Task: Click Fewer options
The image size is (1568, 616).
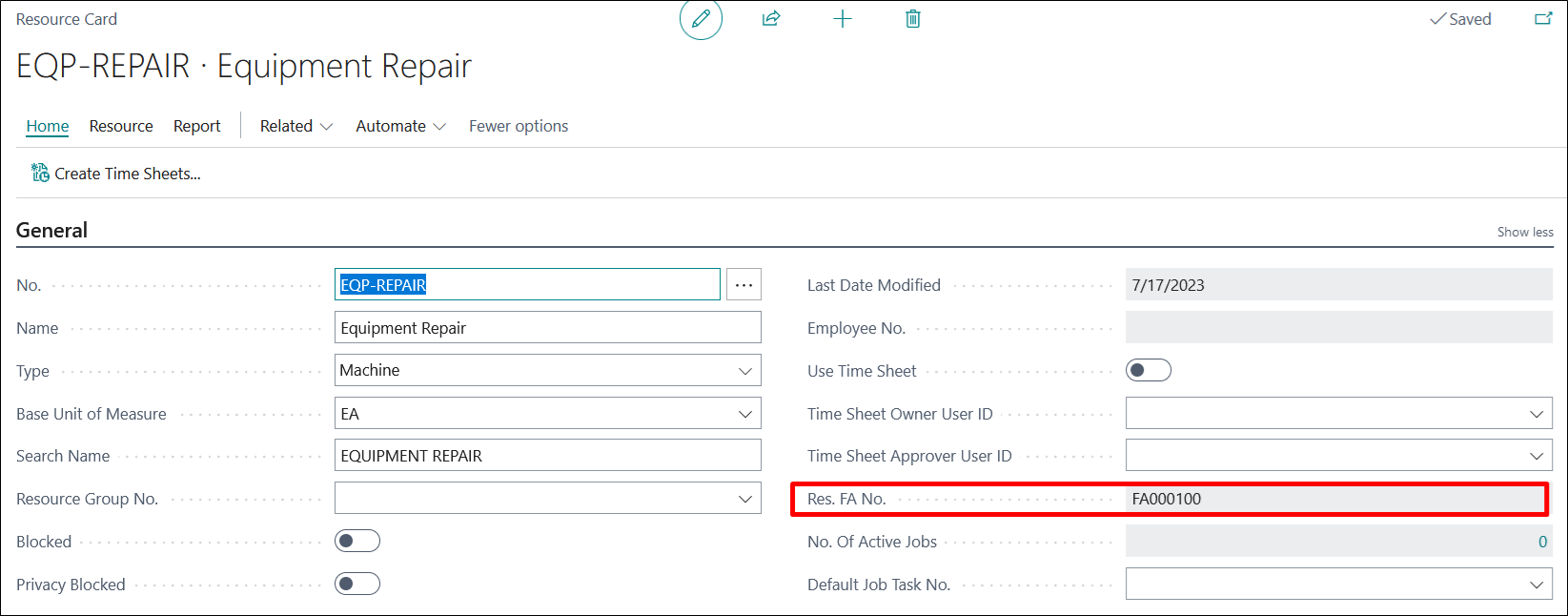Action: pos(519,126)
